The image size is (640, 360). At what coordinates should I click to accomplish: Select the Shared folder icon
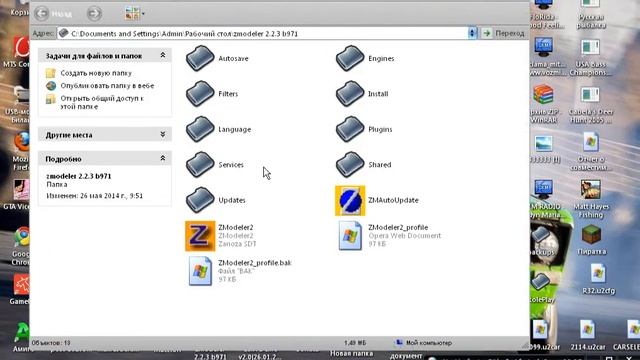click(350, 164)
